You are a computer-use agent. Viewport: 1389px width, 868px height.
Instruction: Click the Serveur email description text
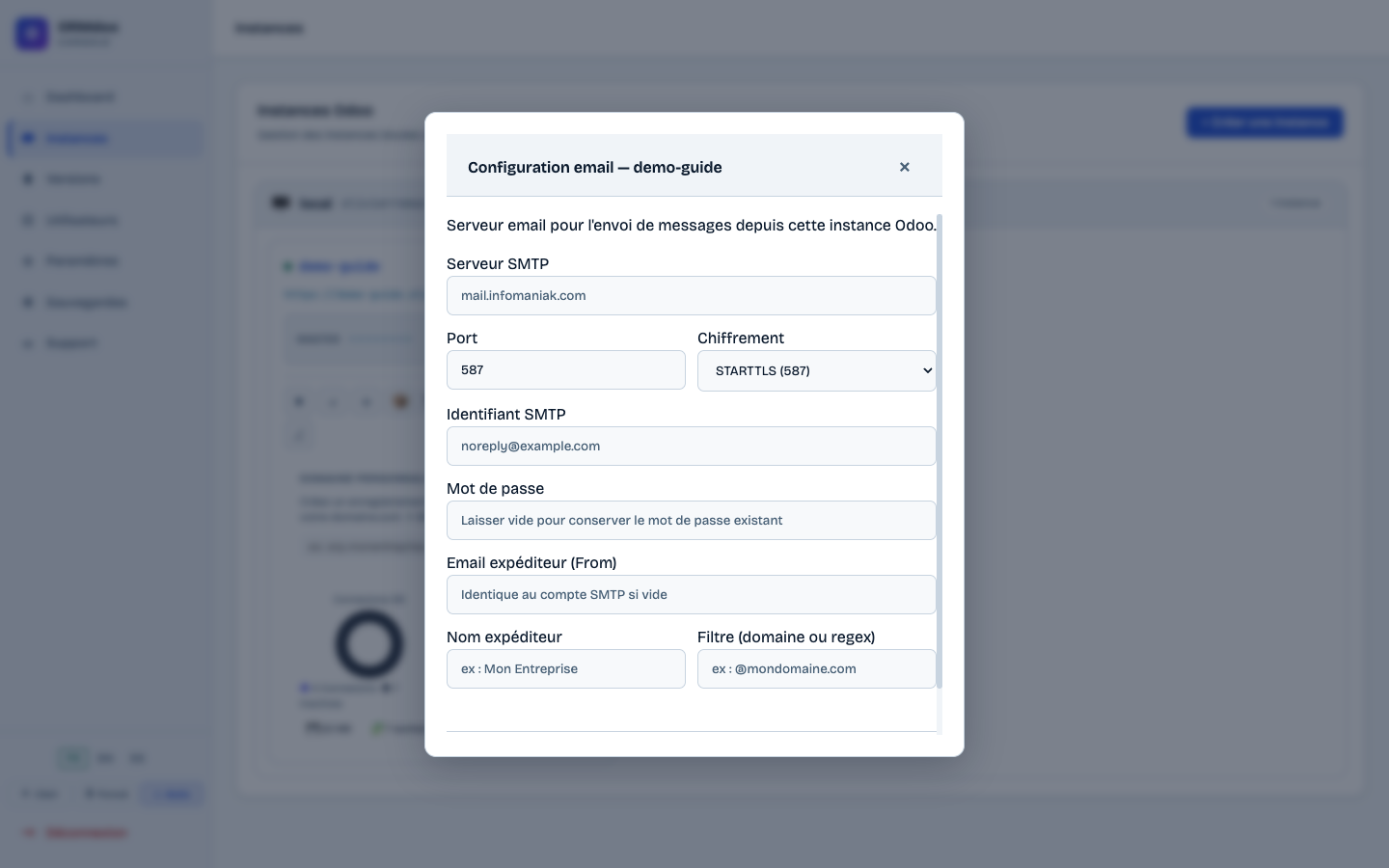692,225
